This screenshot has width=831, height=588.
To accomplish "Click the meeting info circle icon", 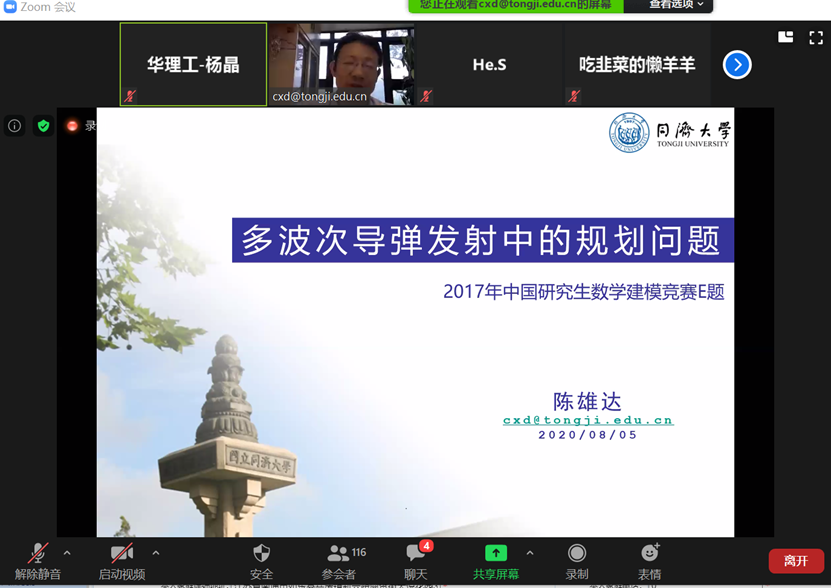I will pos(15,126).
